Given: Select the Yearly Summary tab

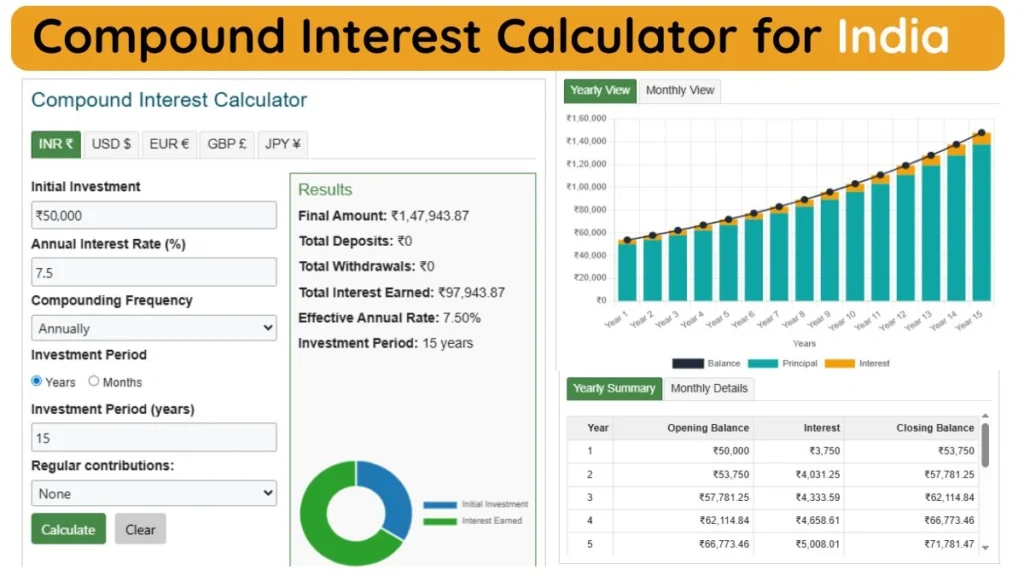Looking at the screenshot, I should tap(614, 388).
